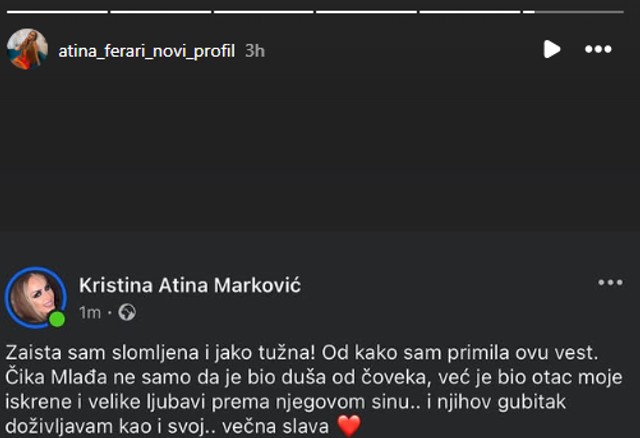Click the red heart emoji
640x438 pixels.
(348, 425)
